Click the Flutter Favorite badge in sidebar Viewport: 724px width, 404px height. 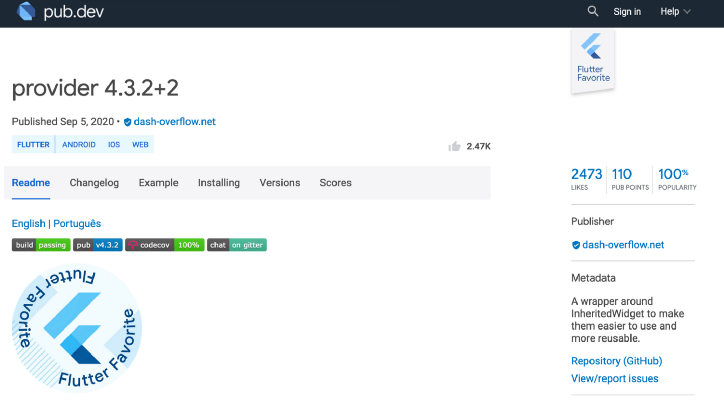[593, 62]
